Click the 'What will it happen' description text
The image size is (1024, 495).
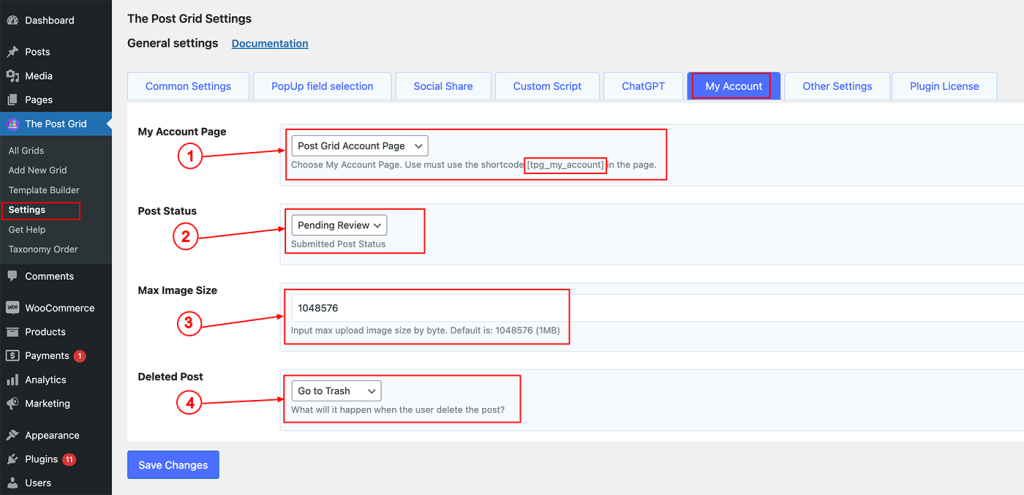pyautogui.click(x=398, y=410)
